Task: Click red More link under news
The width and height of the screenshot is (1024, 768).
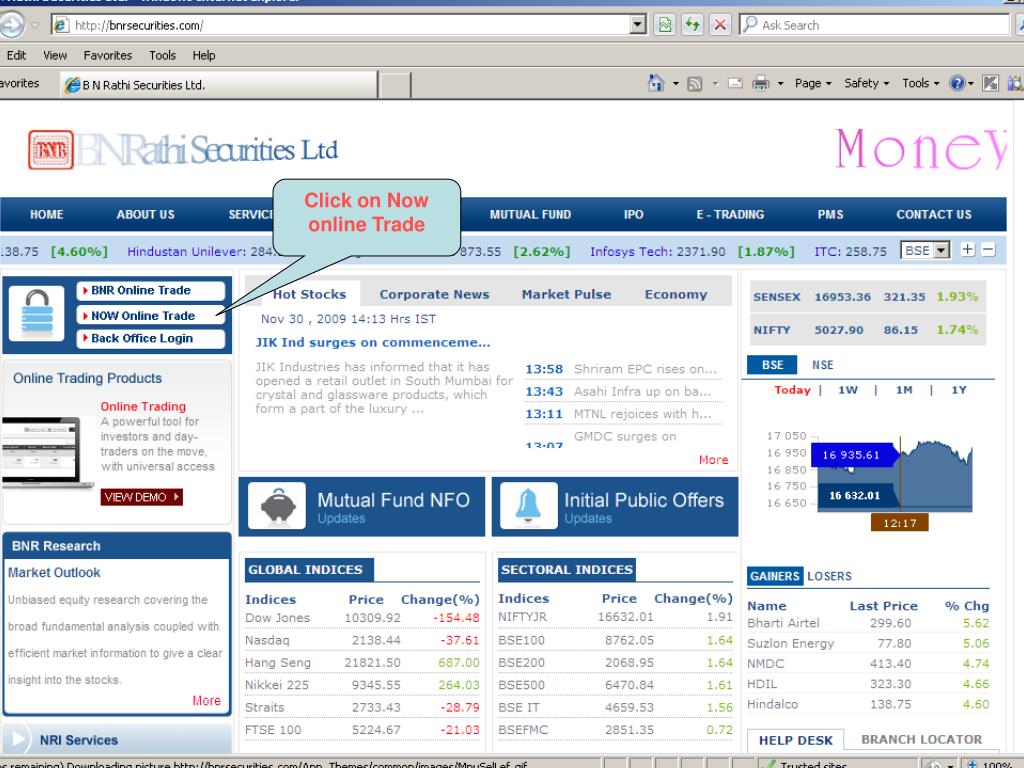Action: [x=713, y=460]
